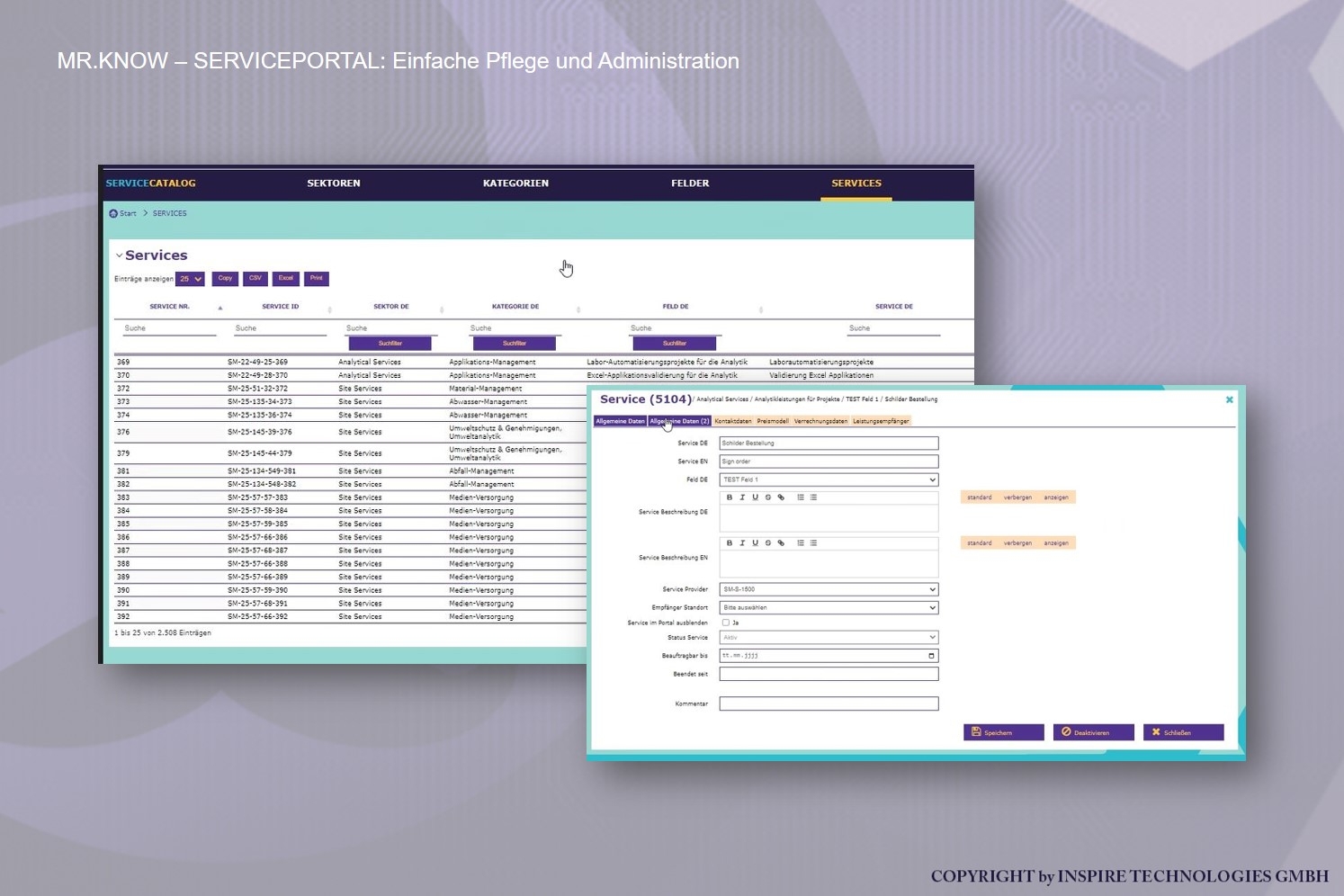Open the Status Service dropdown
The width and height of the screenshot is (1344, 896).
pyautogui.click(x=829, y=637)
